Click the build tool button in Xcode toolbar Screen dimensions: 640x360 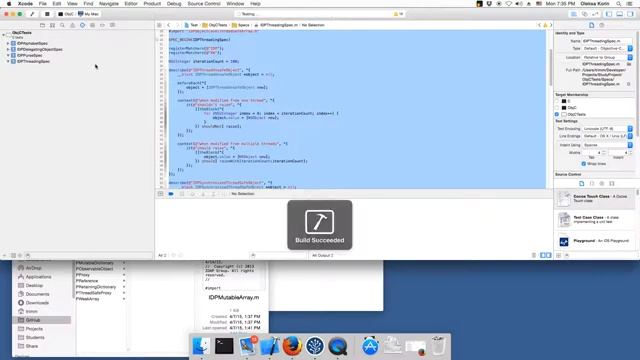pyautogui.click(x=32, y=14)
